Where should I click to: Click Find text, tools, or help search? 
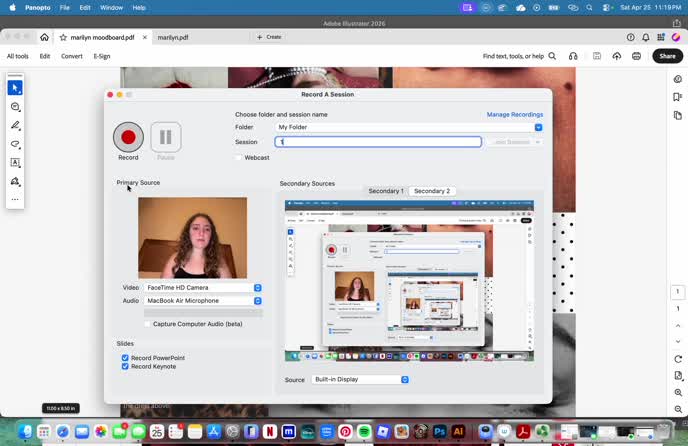coord(520,56)
